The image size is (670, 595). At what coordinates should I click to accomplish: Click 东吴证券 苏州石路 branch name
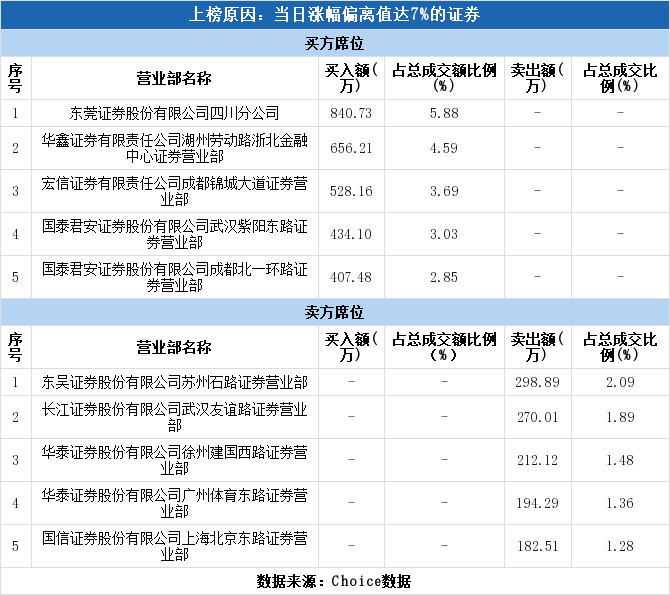(174, 382)
